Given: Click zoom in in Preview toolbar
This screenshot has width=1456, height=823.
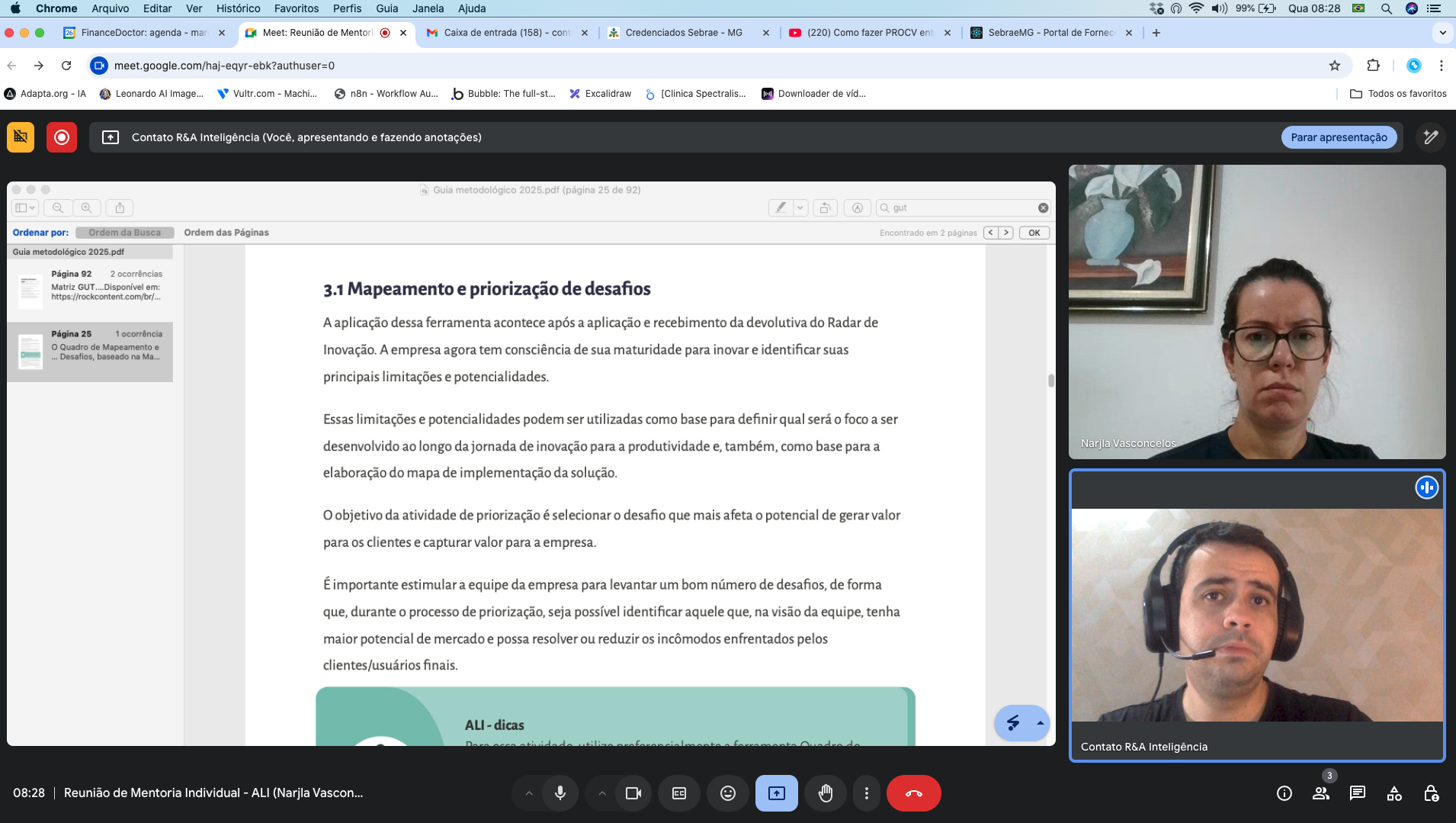Looking at the screenshot, I should tap(87, 207).
